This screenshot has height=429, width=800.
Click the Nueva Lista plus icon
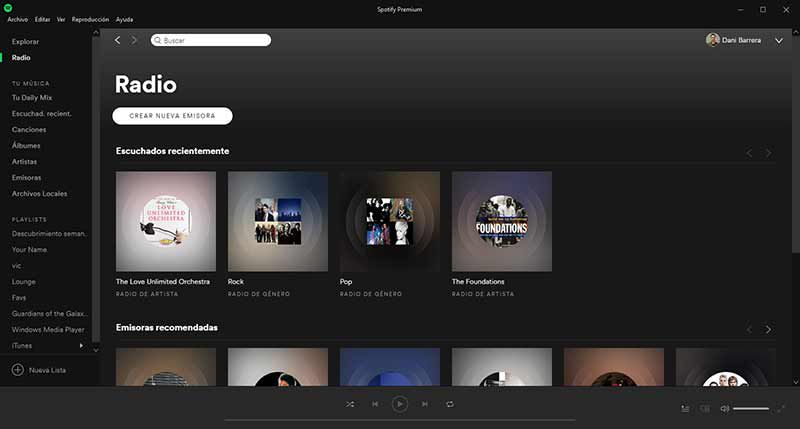pos(17,370)
